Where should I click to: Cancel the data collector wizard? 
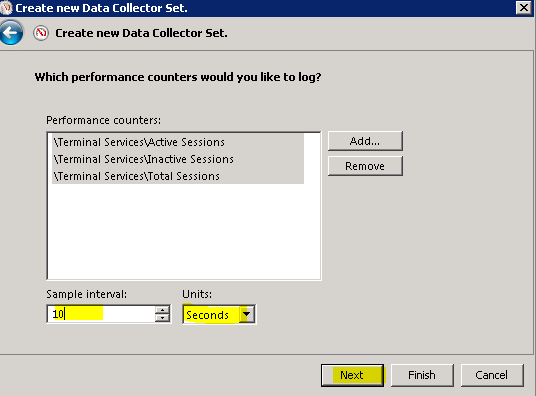[x=492, y=375]
